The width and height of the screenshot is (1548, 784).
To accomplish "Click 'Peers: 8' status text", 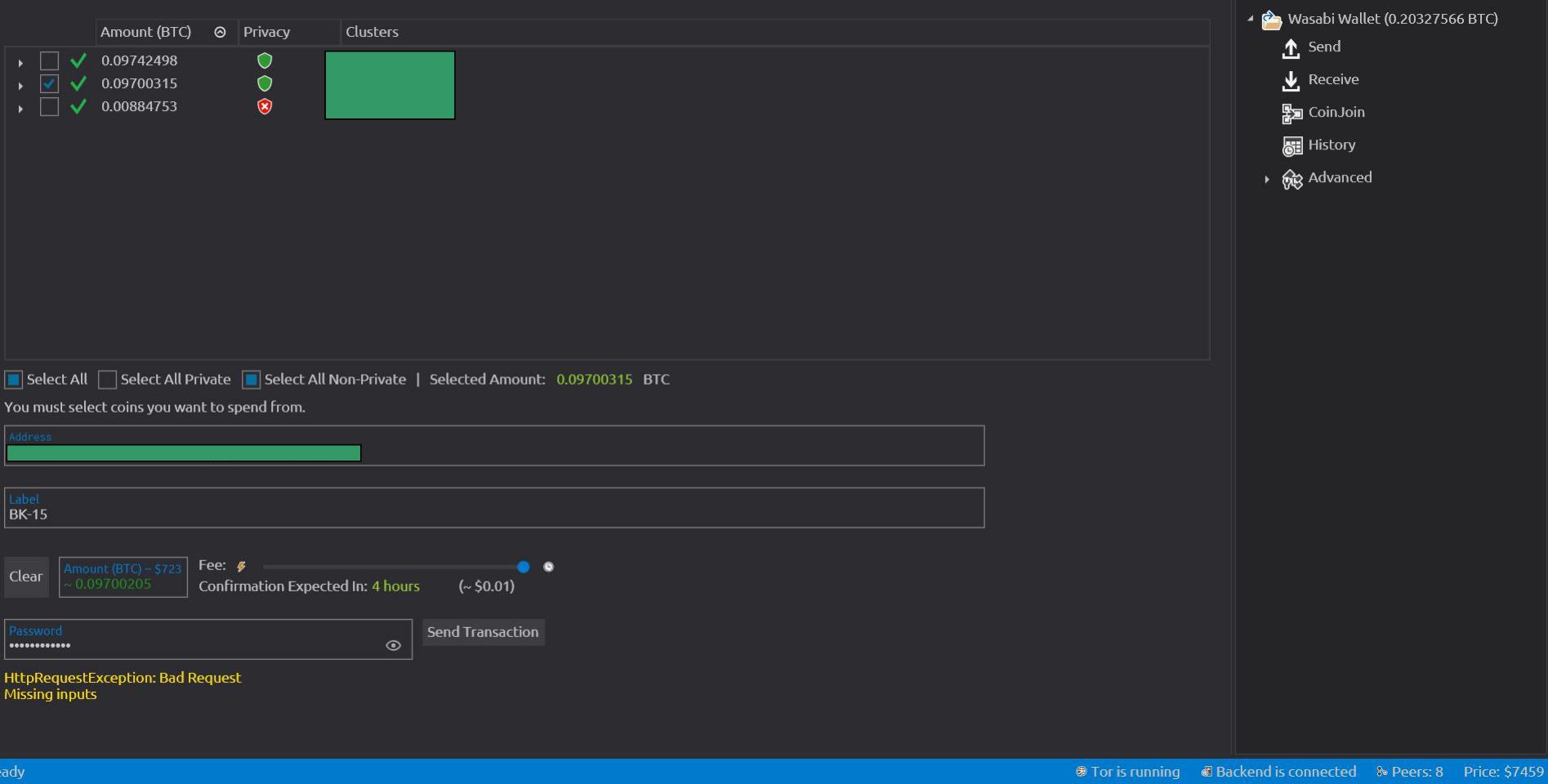I will (x=1417, y=772).
